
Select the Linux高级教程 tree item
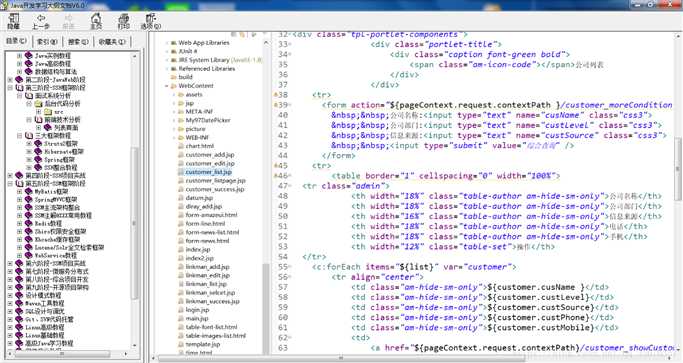pos(45,327)
